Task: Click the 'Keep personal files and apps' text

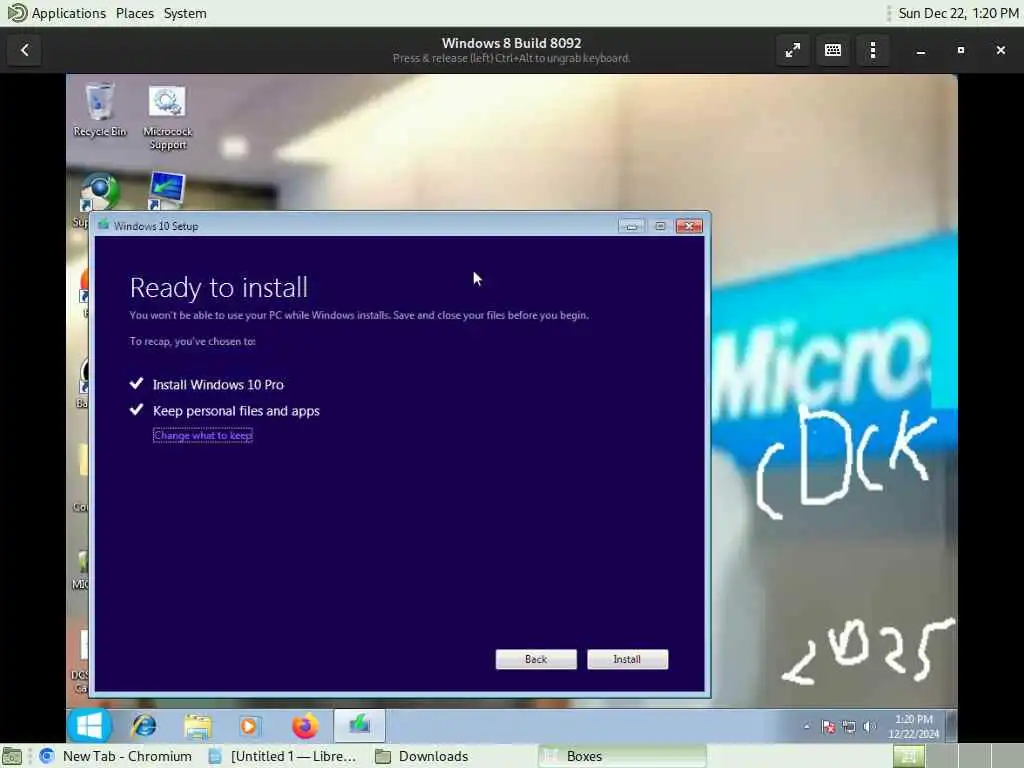Action: [x=236, y=411]
